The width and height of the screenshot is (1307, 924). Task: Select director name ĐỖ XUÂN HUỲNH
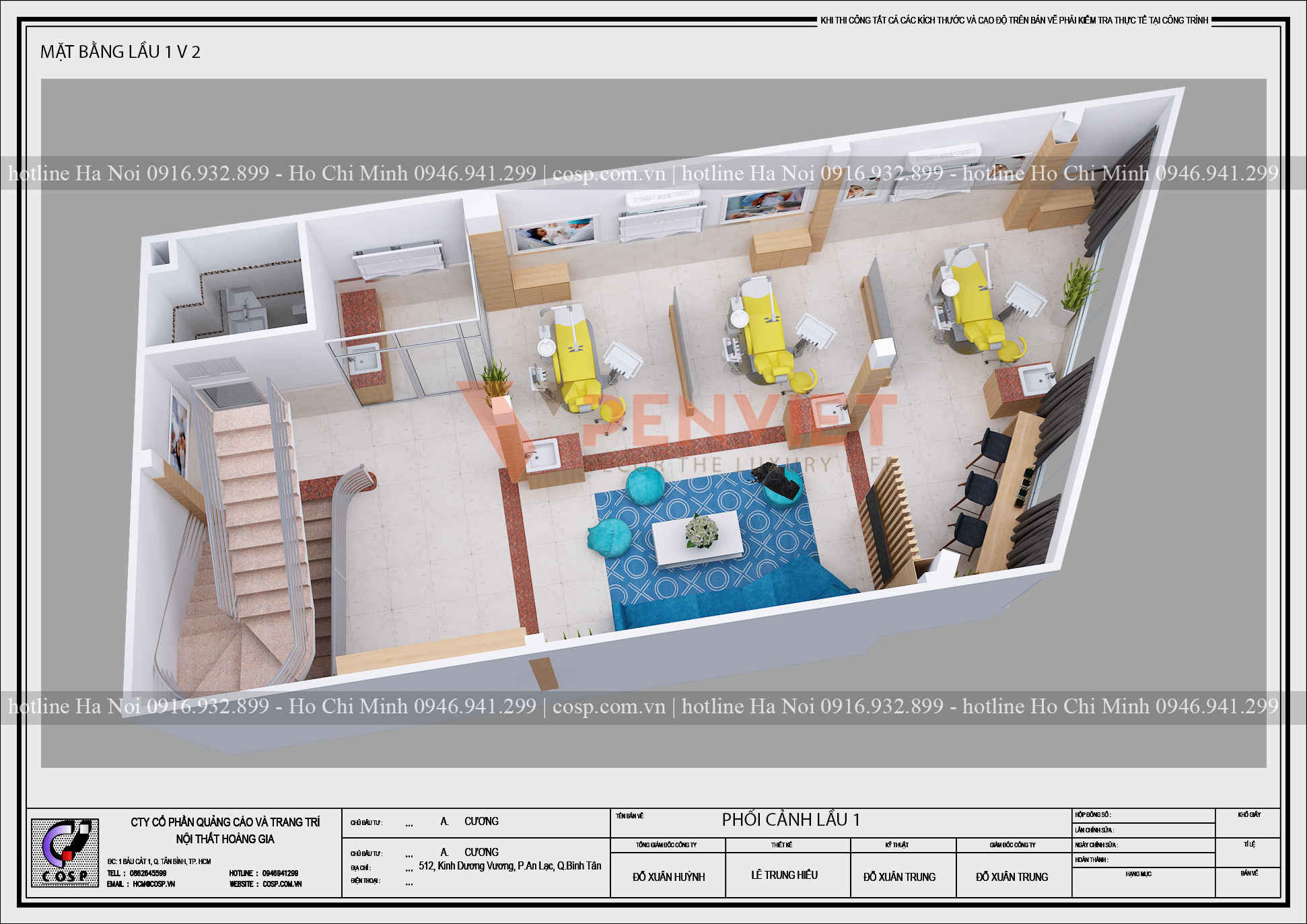(668, 877)
